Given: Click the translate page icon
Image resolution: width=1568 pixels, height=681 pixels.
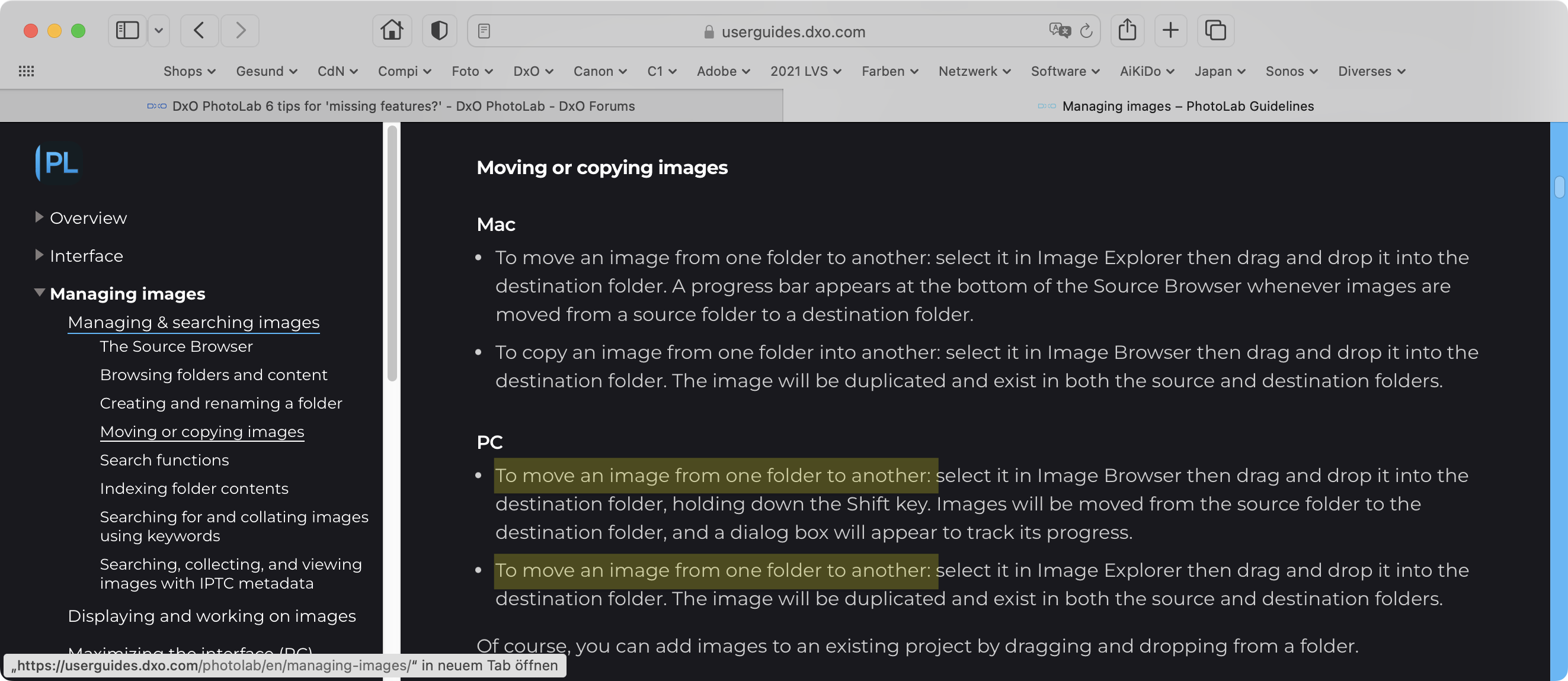Looking at the screenshot, I should pyautogui.click(x=1059, y=30).
